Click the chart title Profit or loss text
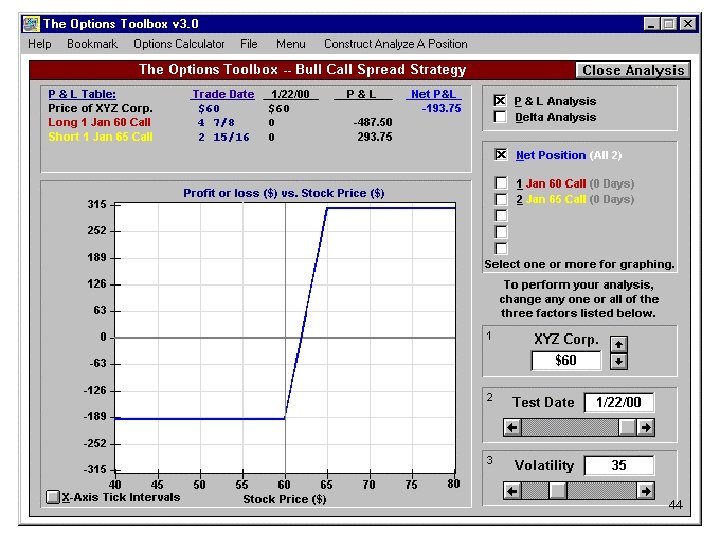 (284, 193)
